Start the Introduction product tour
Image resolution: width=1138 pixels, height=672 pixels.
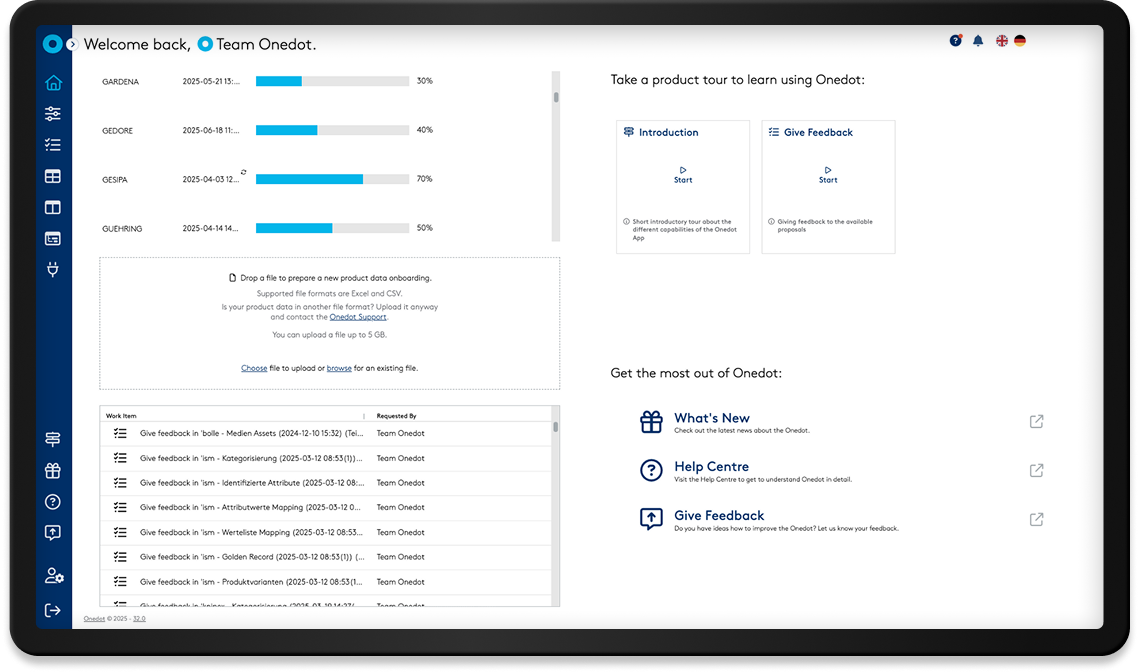coord(683,175)
